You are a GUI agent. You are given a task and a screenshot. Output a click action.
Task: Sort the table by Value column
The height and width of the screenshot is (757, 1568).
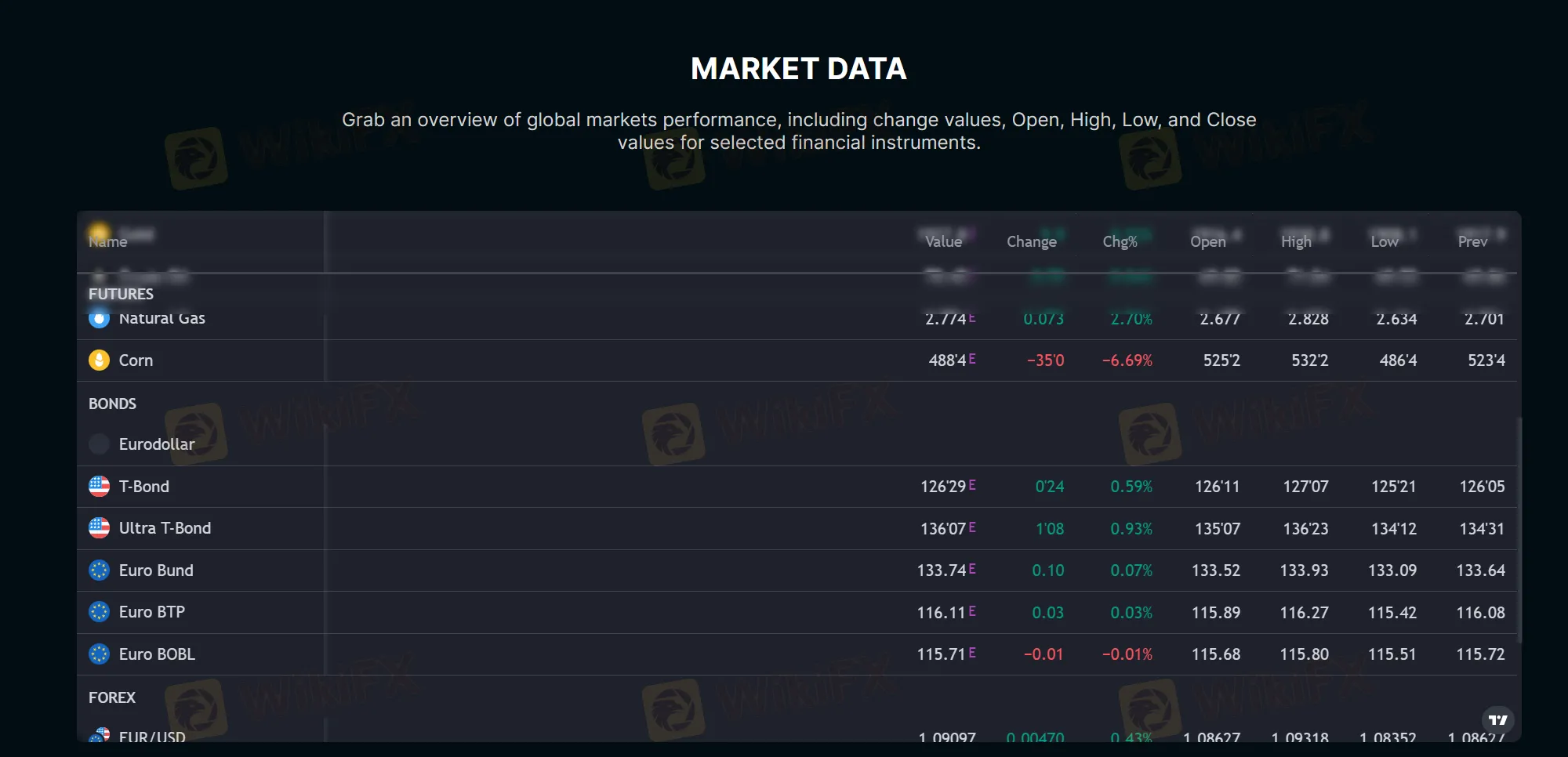point(942,241)
